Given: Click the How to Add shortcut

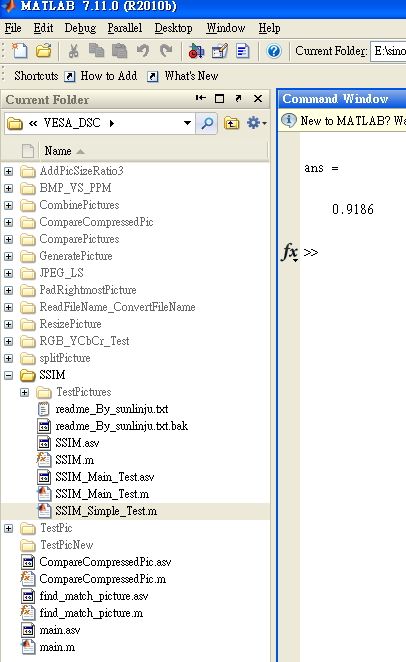Looking at the screenshot, I should [x=108, y=76].
